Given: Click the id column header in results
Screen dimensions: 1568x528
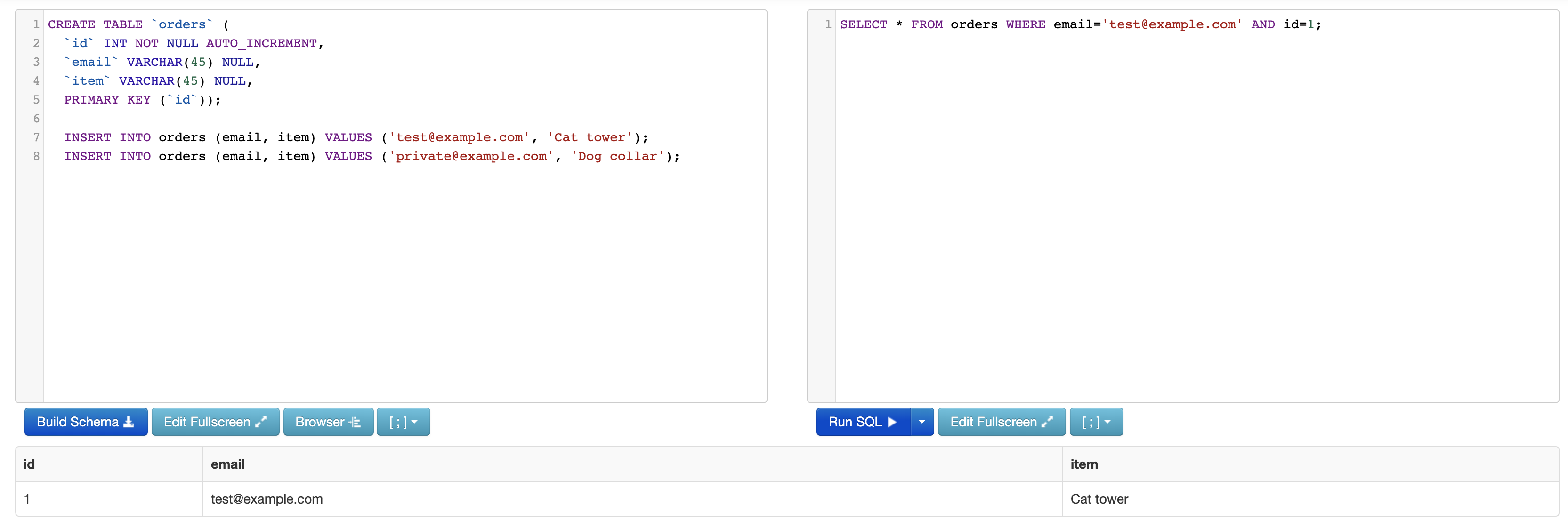Looking at the screenshot, I should click(29, 464).
